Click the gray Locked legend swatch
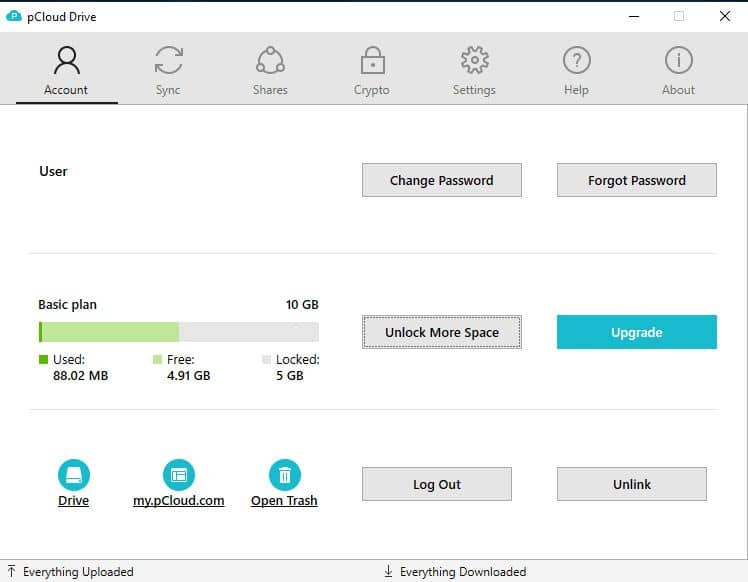This screenshot has height=582, width=748. point(267,359)
